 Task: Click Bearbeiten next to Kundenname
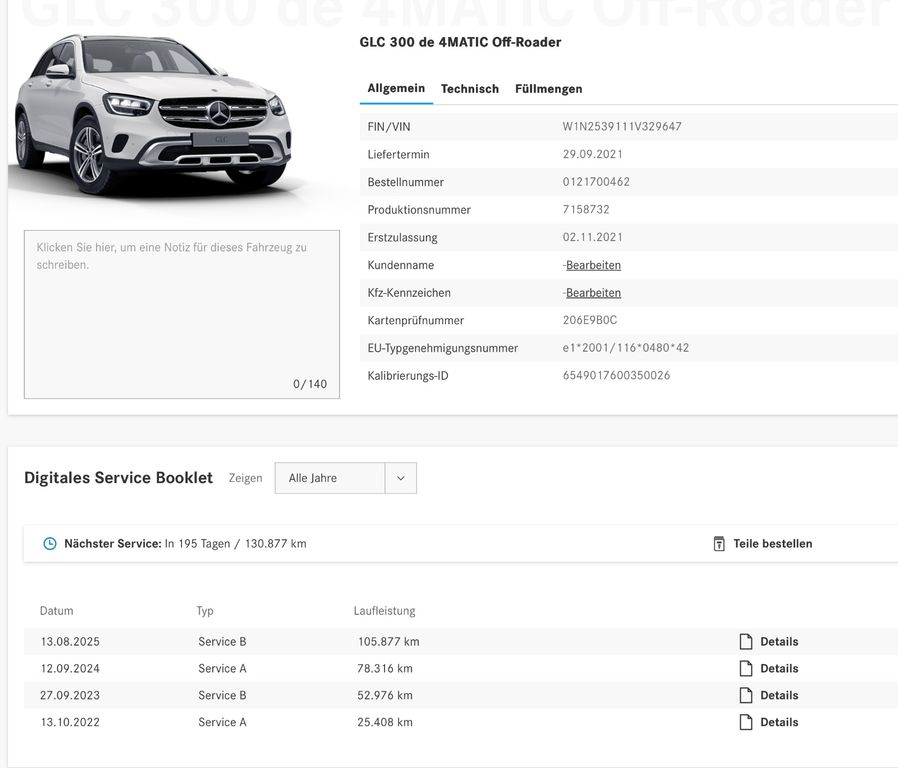tap(594, 264)
